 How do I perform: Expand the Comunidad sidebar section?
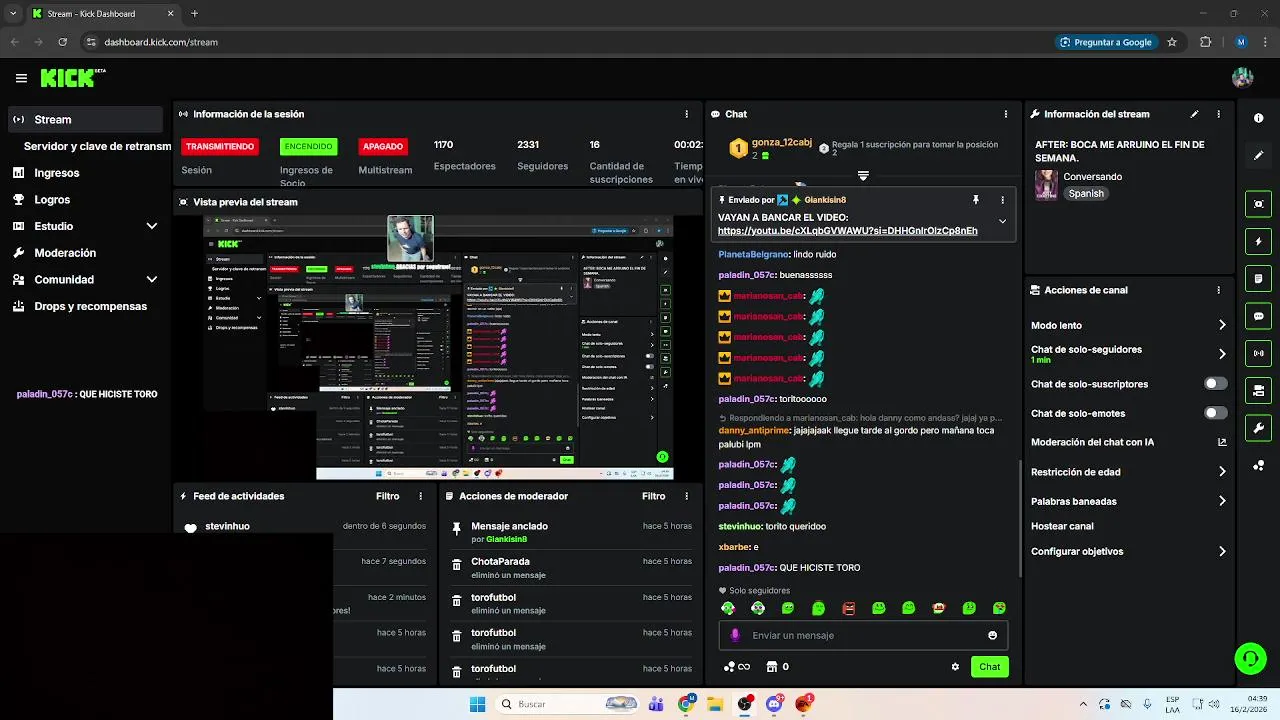coord(151,280)
